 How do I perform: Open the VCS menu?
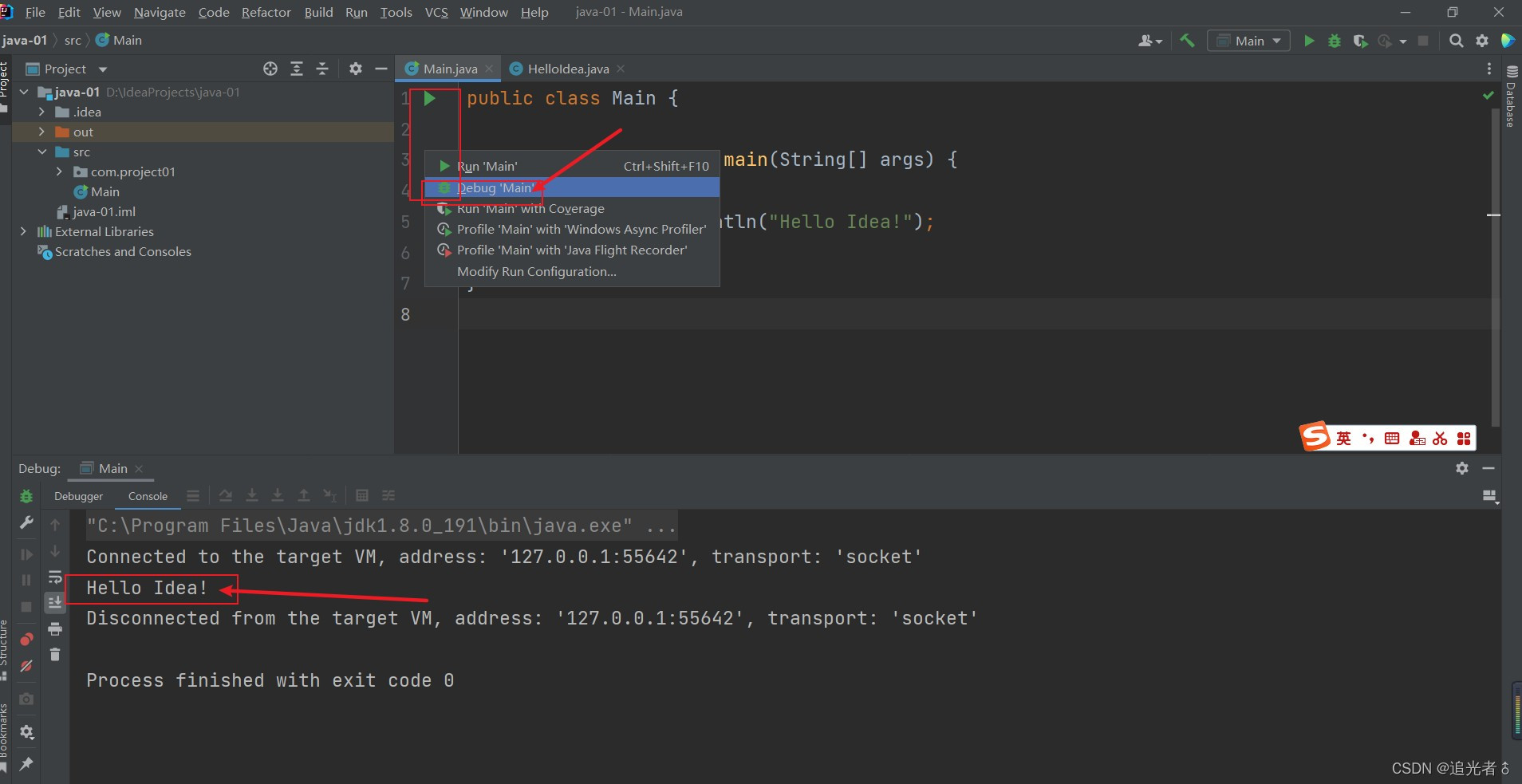(436, 12)
